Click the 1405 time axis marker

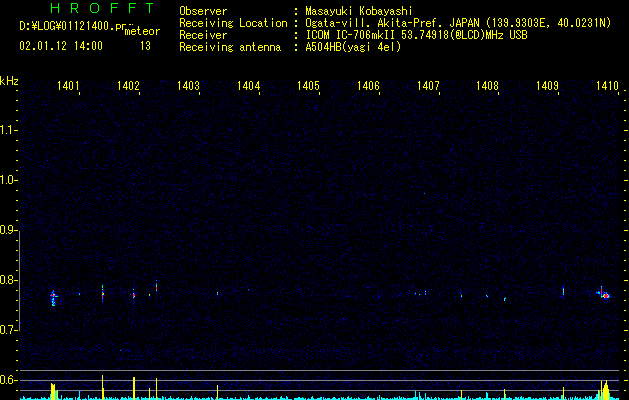(308, 85)
